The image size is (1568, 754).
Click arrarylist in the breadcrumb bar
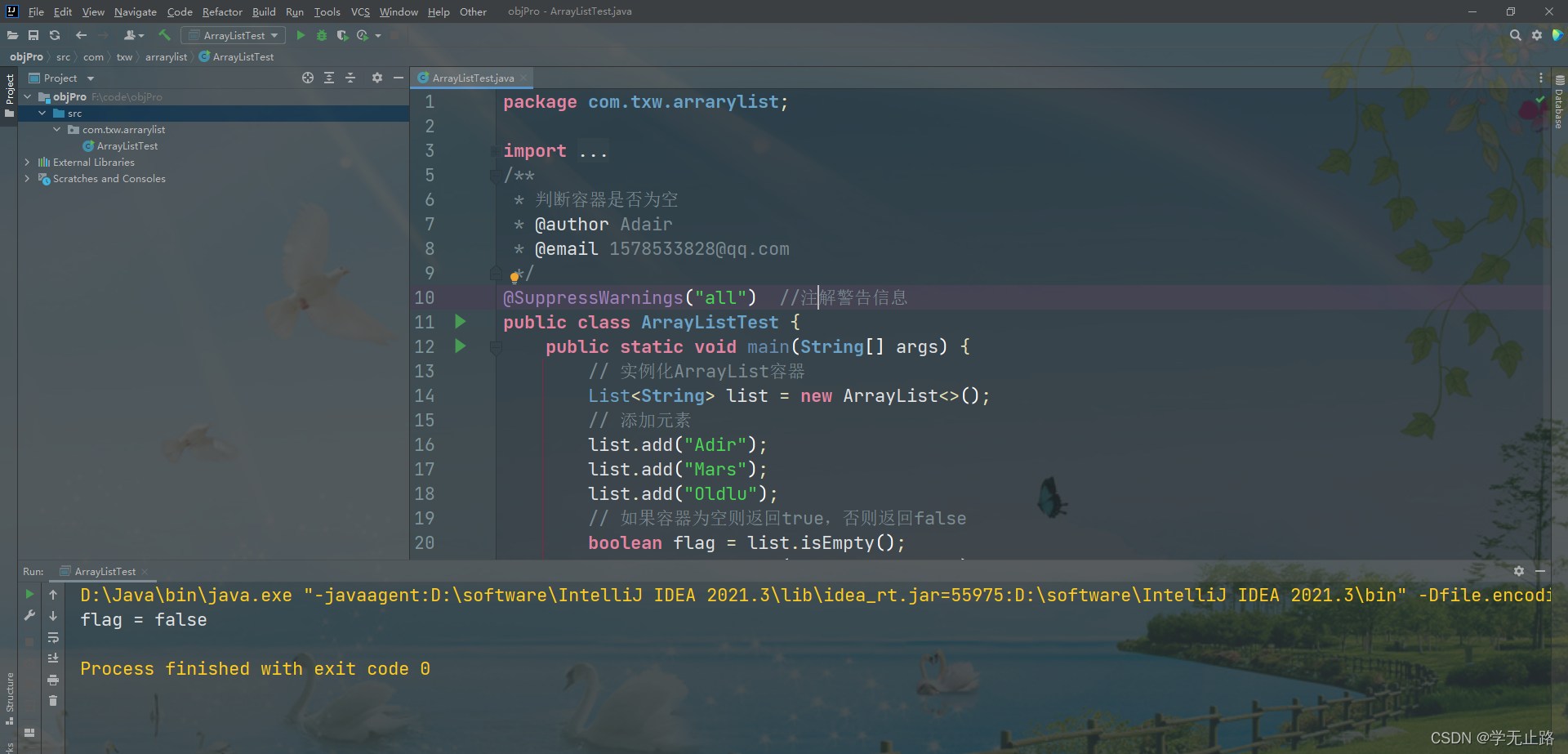coord(166,56)
